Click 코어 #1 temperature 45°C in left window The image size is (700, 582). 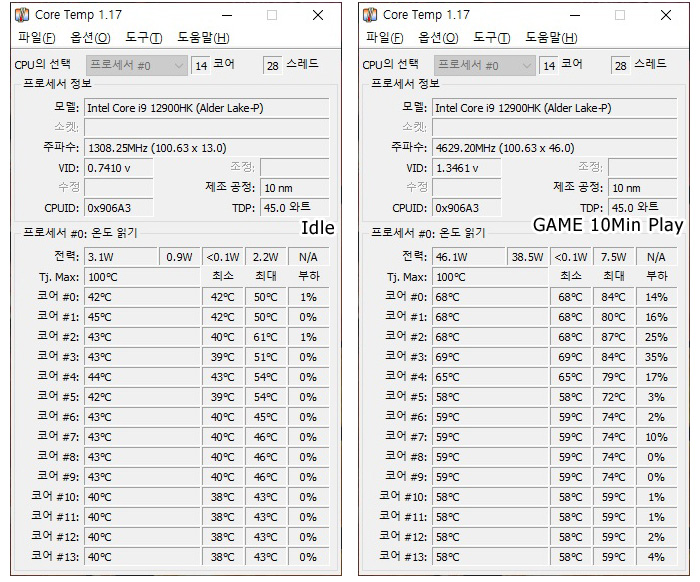142,317
